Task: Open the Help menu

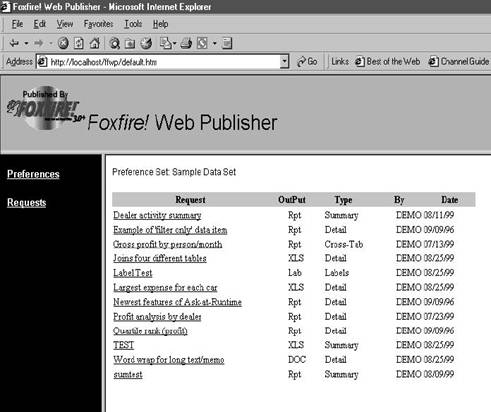Action: coord(160,24)
